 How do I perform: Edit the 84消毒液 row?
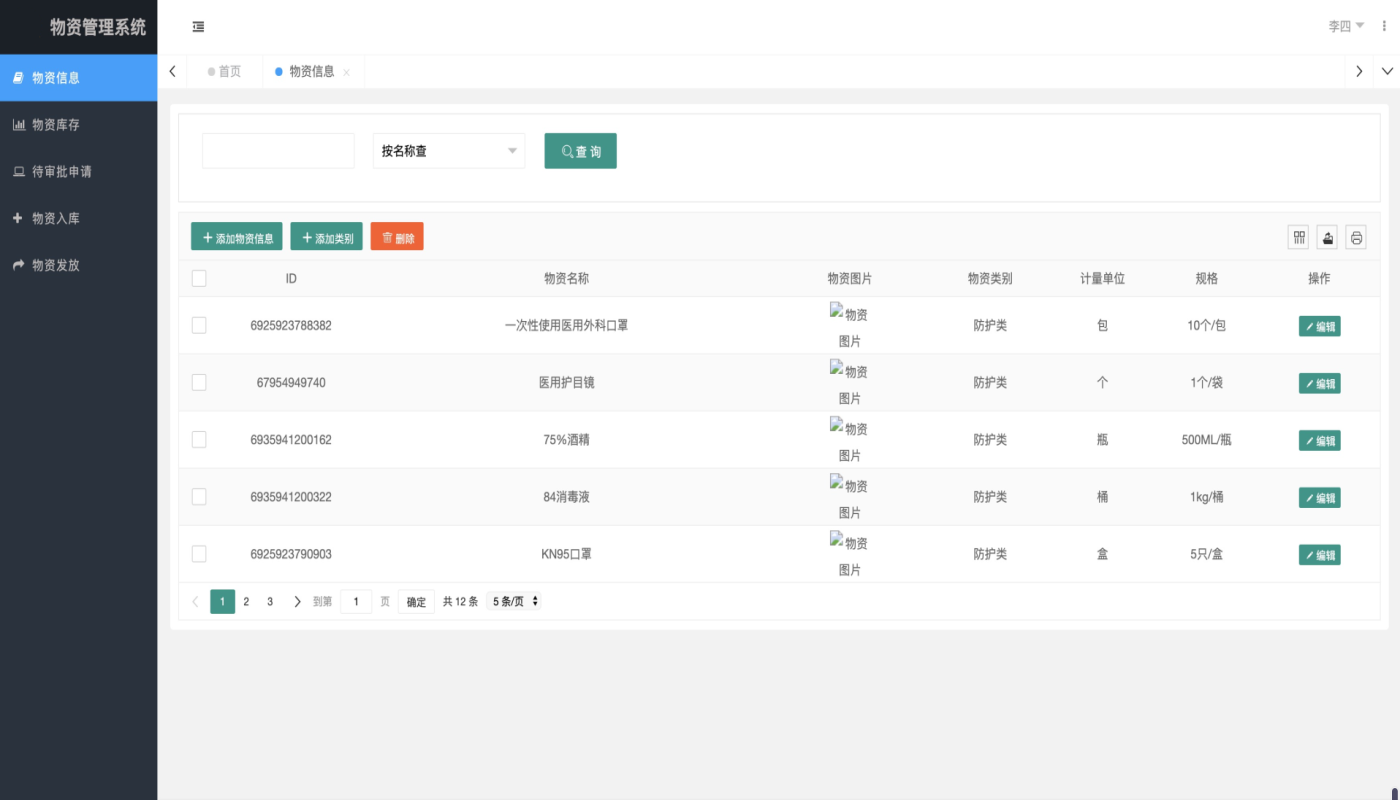pos(1320,497)
